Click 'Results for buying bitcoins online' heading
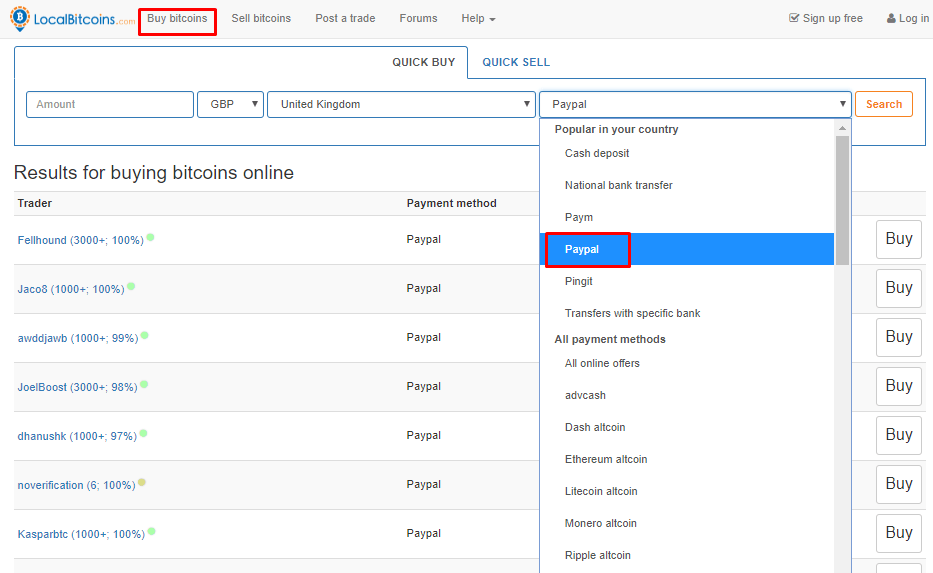Viewport: 933px width, 573px height. click(154, 173)
